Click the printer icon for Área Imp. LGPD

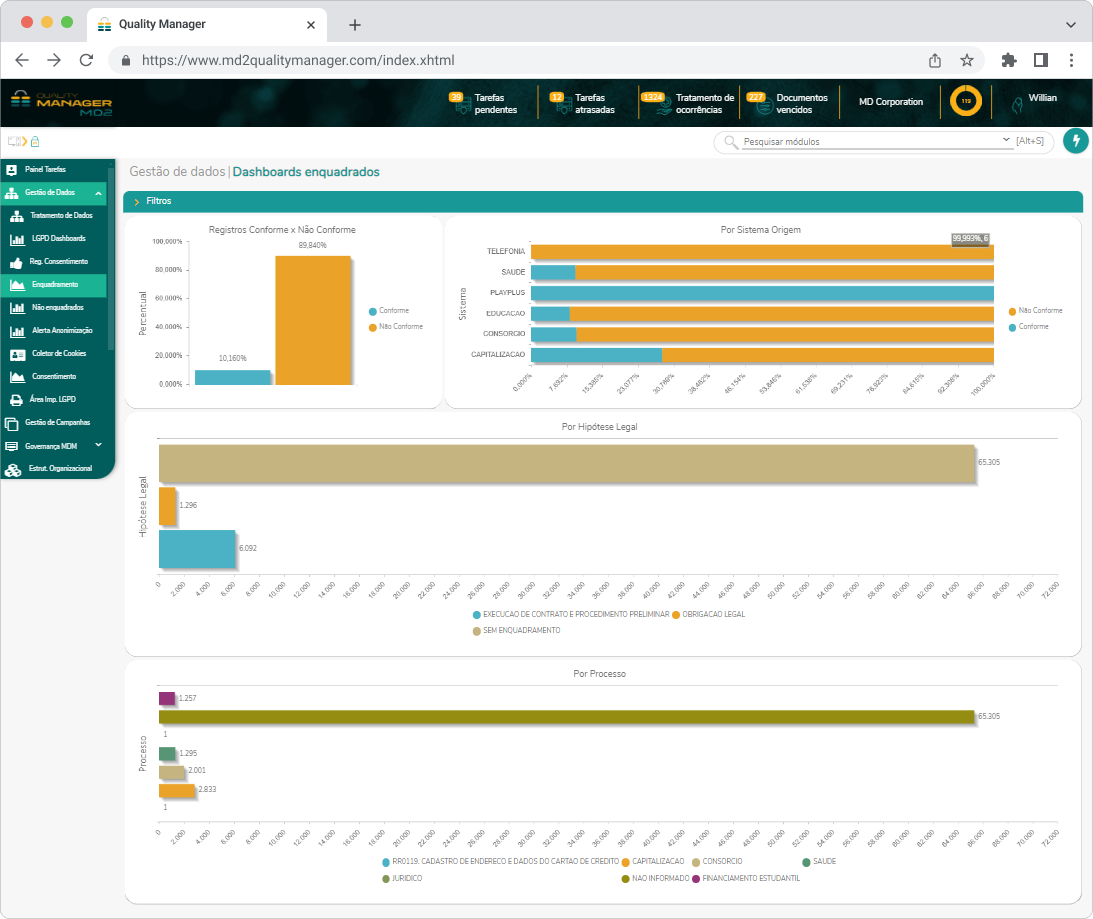[x=16, y=400]
